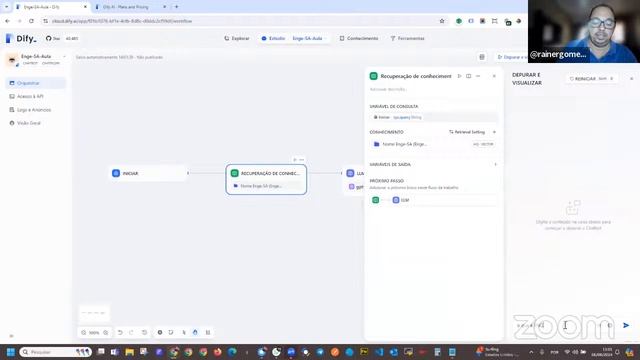The width and height of the screenshot is (640, 360).
Task: Open node more options menu
Action: (478, 76)
